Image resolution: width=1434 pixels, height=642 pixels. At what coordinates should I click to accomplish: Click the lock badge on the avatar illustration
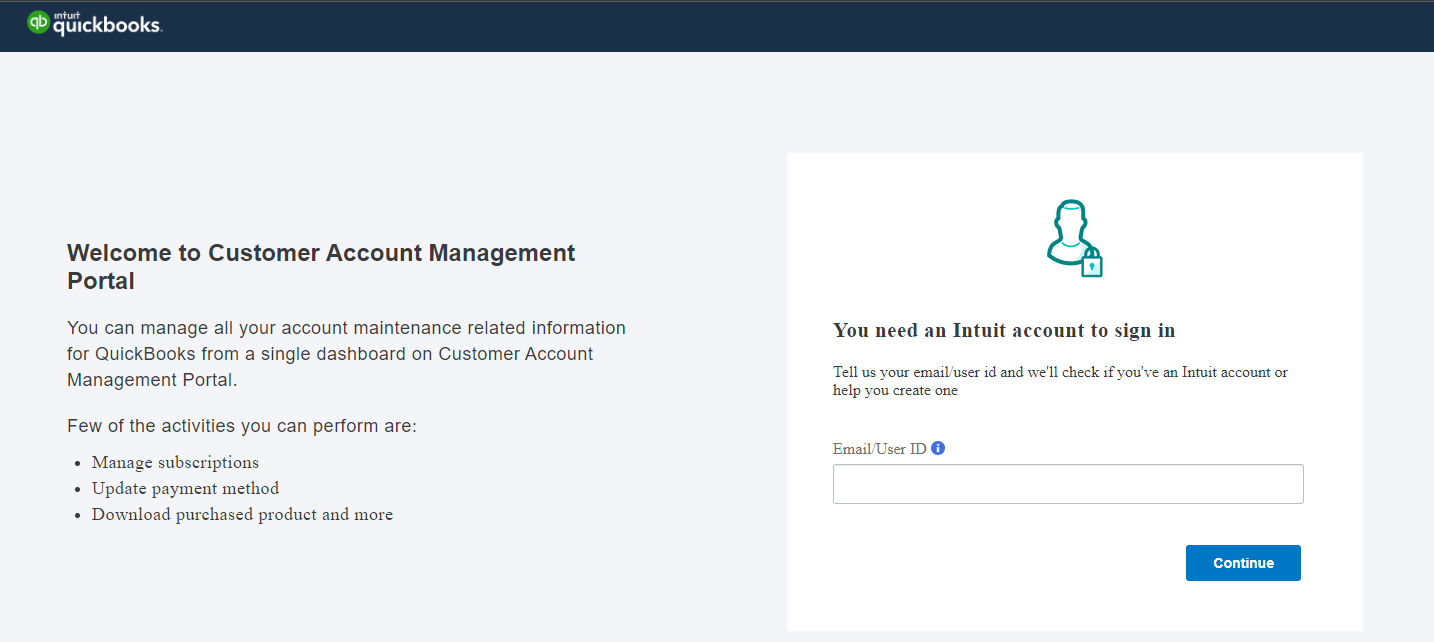(x=1093, y=265)
